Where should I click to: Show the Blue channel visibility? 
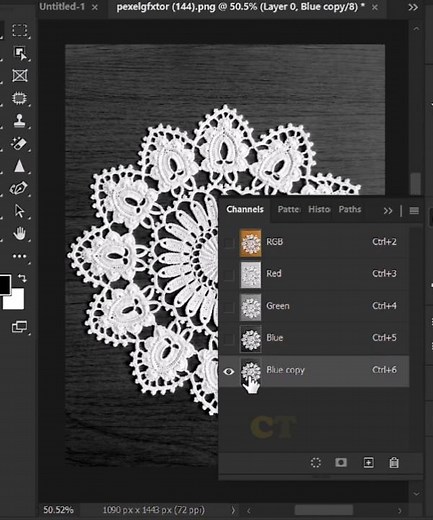pos(229,339)
